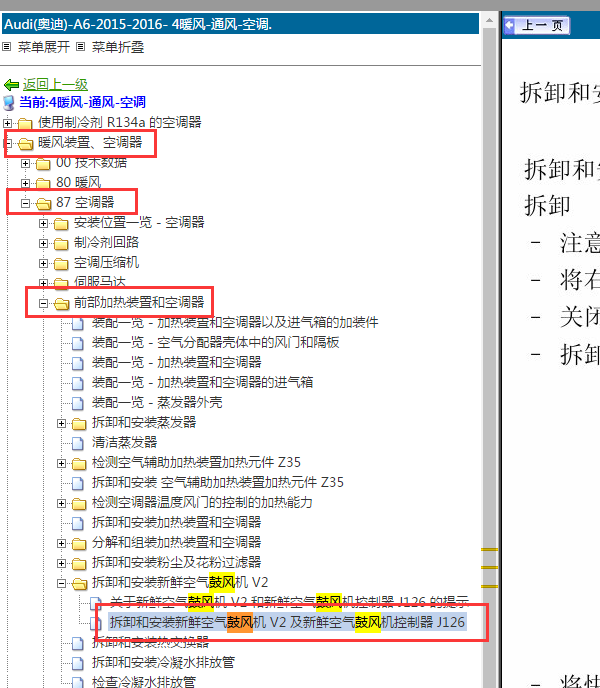Open 装配一览 - 空气分配器壳体中的风门和隔板
600x688 pixels.
[216, 343]
